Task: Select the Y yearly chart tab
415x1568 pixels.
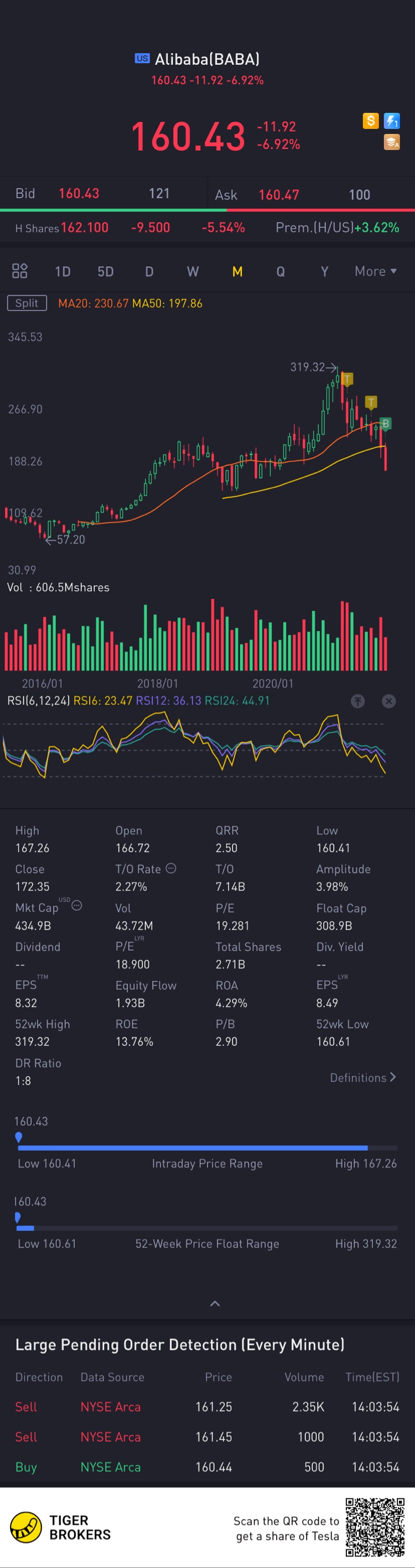Action: (324, 271)
